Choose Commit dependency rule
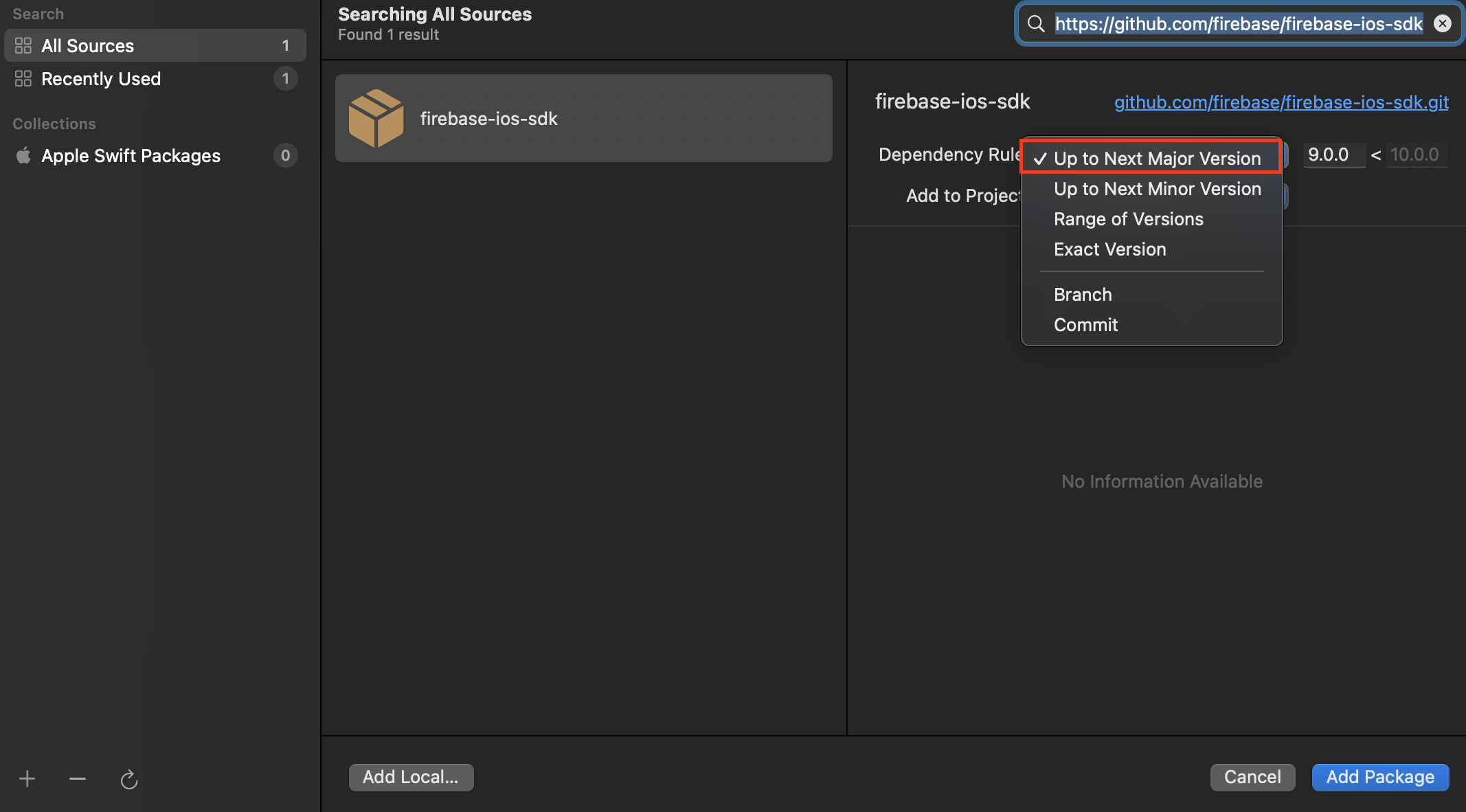The height and width of the screenshot is (812, 1466). click(1151, 324)
